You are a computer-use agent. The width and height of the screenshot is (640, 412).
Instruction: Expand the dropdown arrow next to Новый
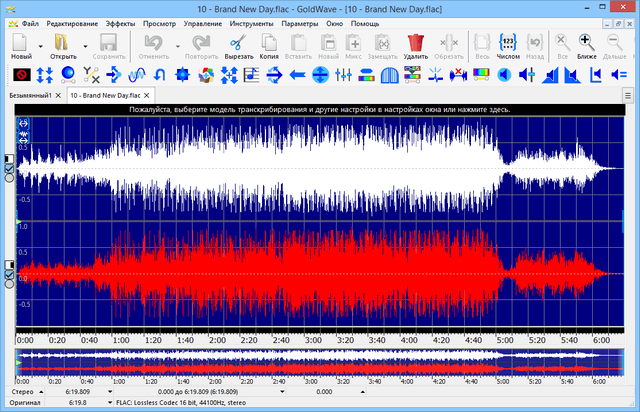[40, 46]
